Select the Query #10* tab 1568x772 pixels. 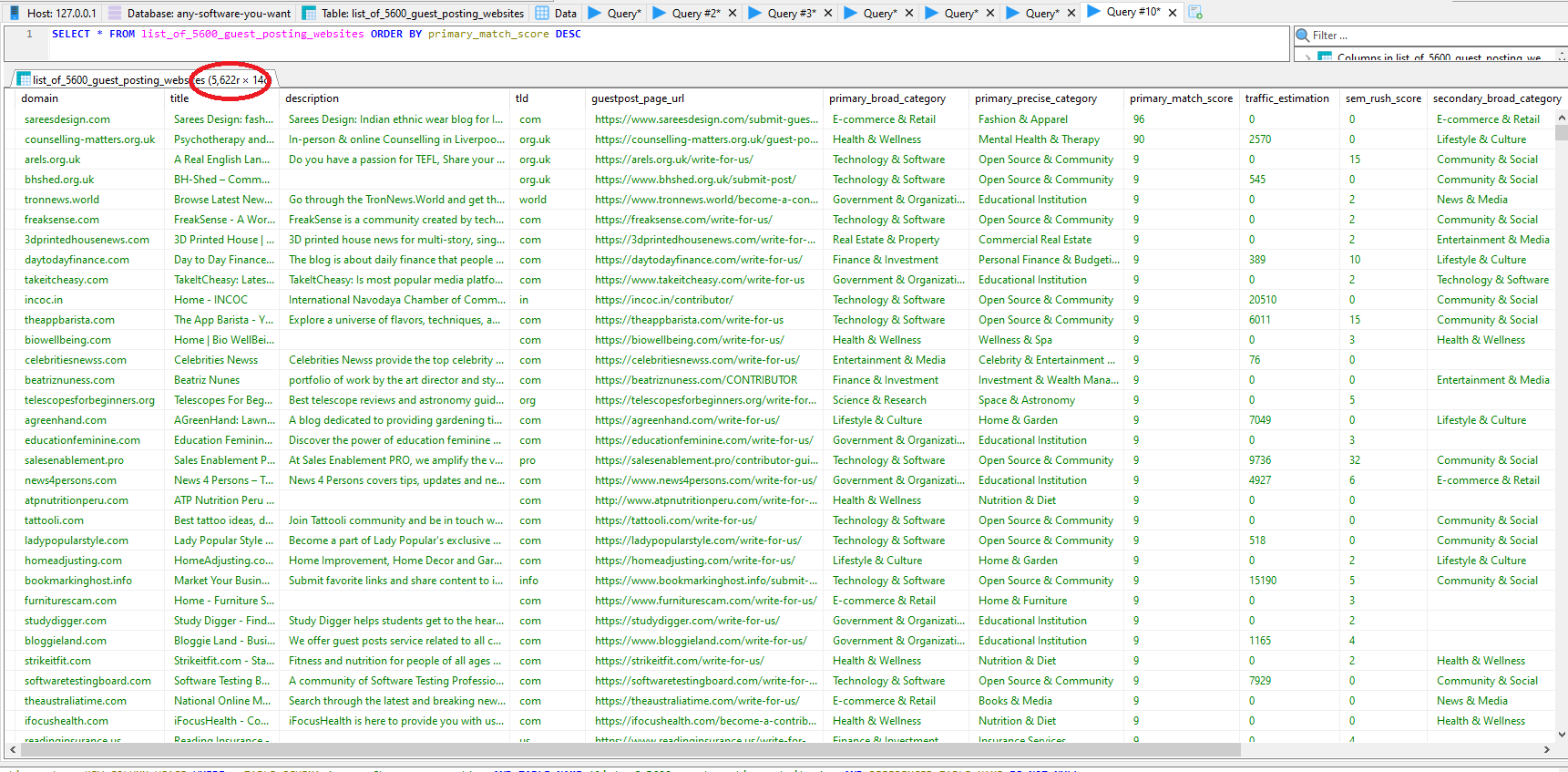[1133, 12]
